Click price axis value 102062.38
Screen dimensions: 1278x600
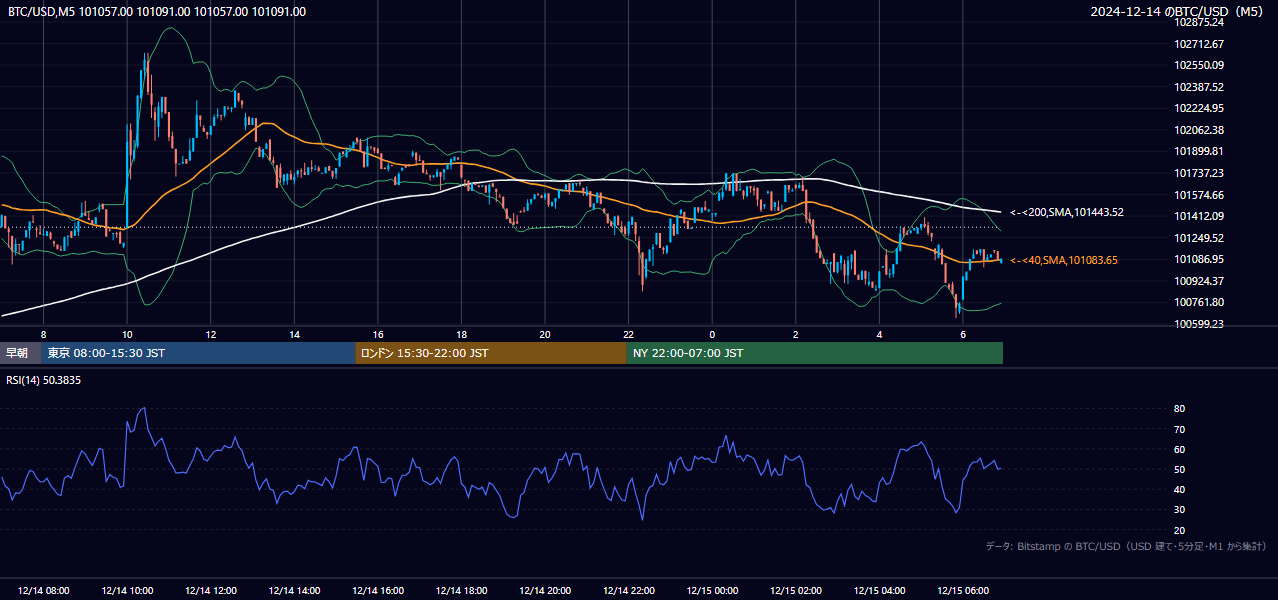point(1199,130)
